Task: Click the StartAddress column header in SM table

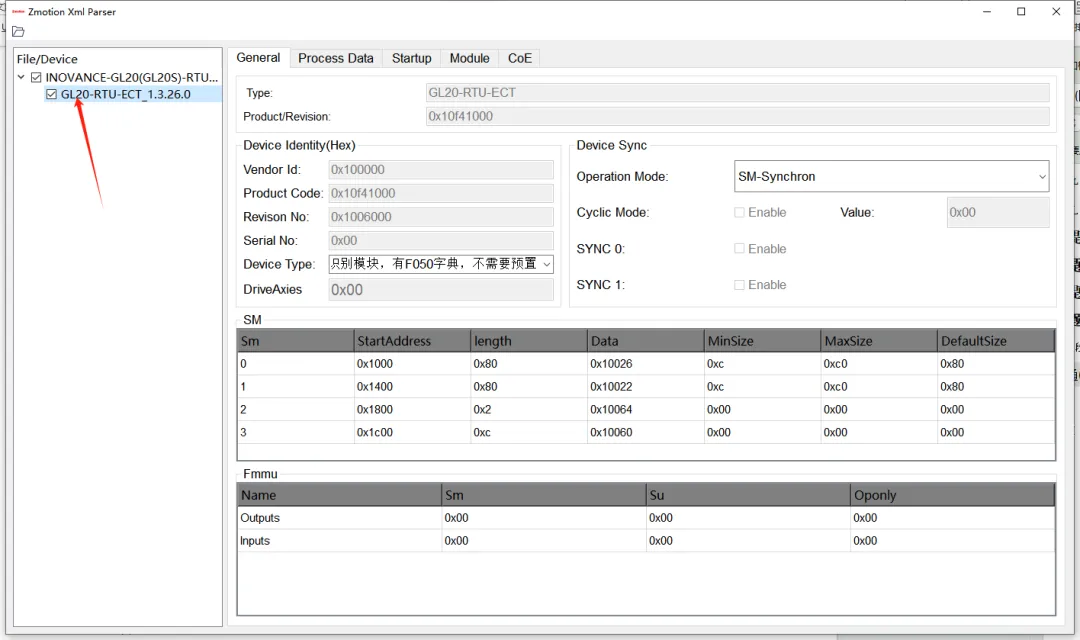Action: (413, 341)
